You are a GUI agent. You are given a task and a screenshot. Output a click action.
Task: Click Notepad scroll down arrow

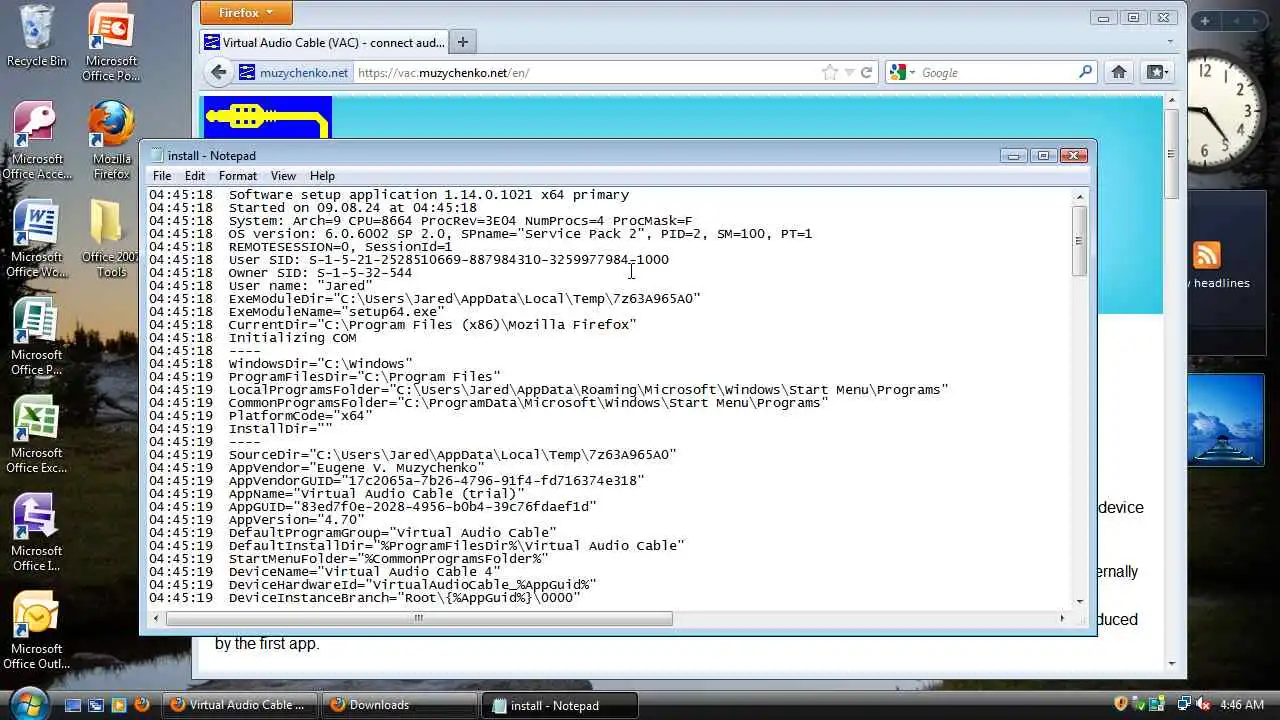[x=1079, y=601]
